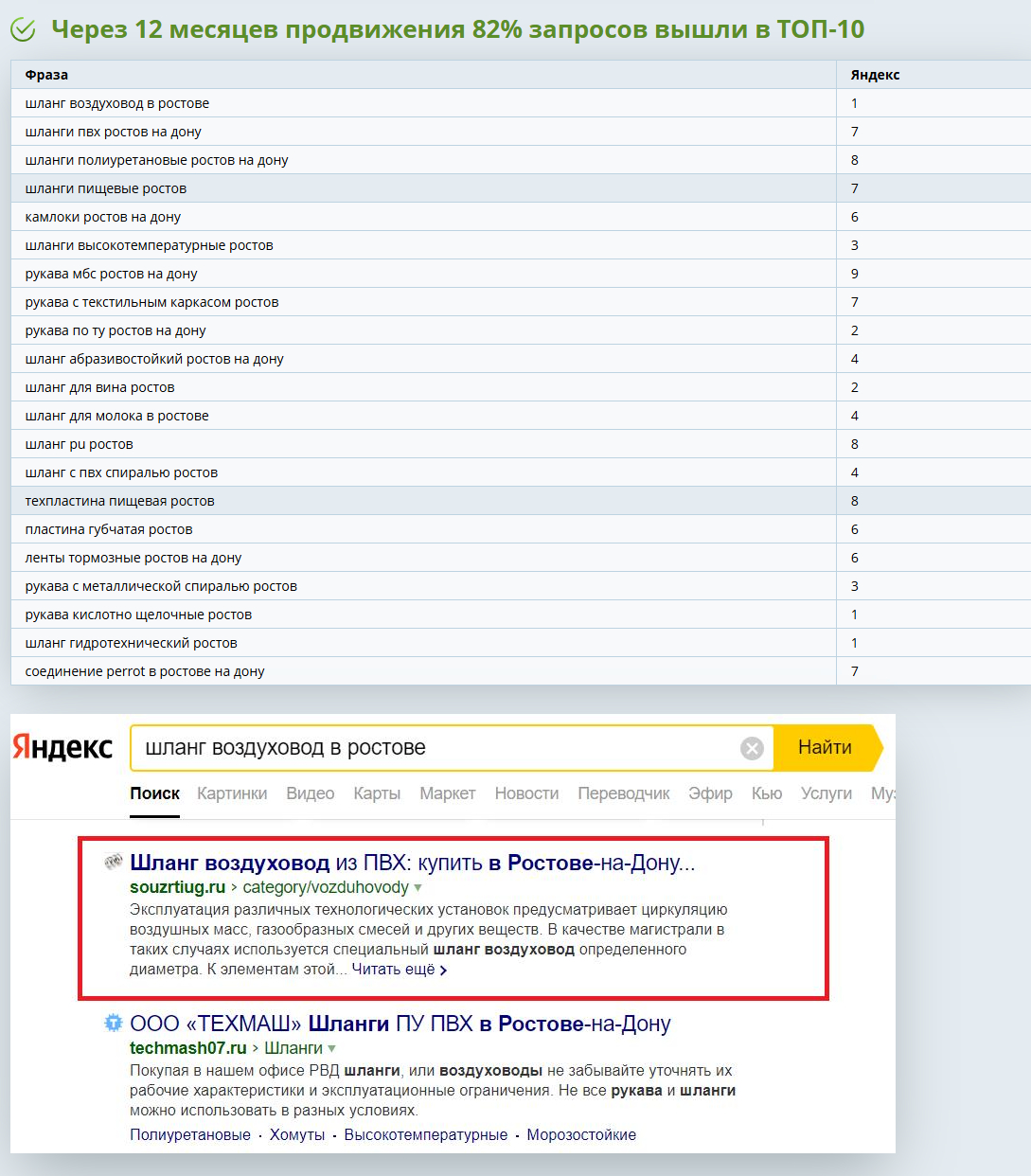
Task: Select row техпластина пищевая ростов
Action: 521,501
